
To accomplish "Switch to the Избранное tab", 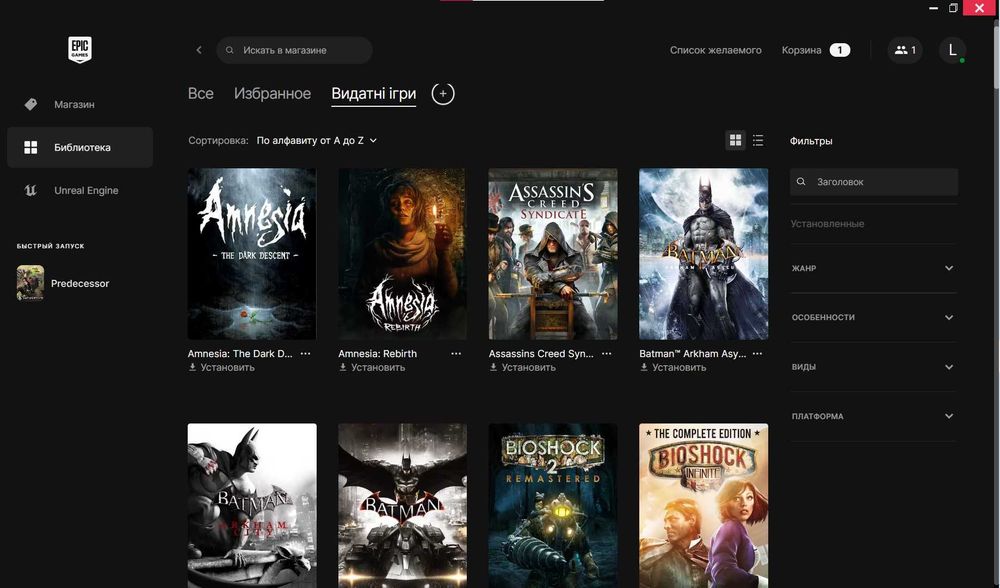I will (x=272, y=94).
